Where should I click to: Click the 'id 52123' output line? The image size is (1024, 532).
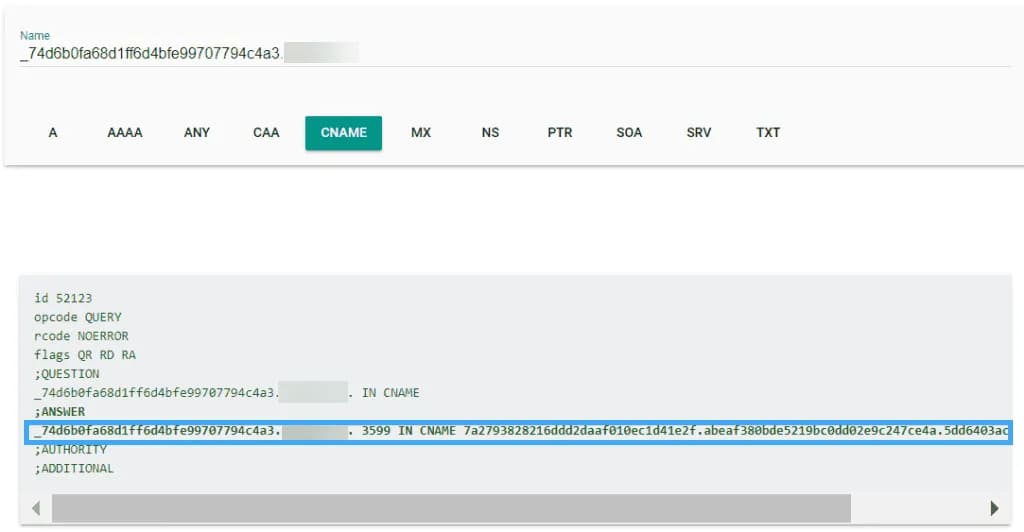point(64,298)
